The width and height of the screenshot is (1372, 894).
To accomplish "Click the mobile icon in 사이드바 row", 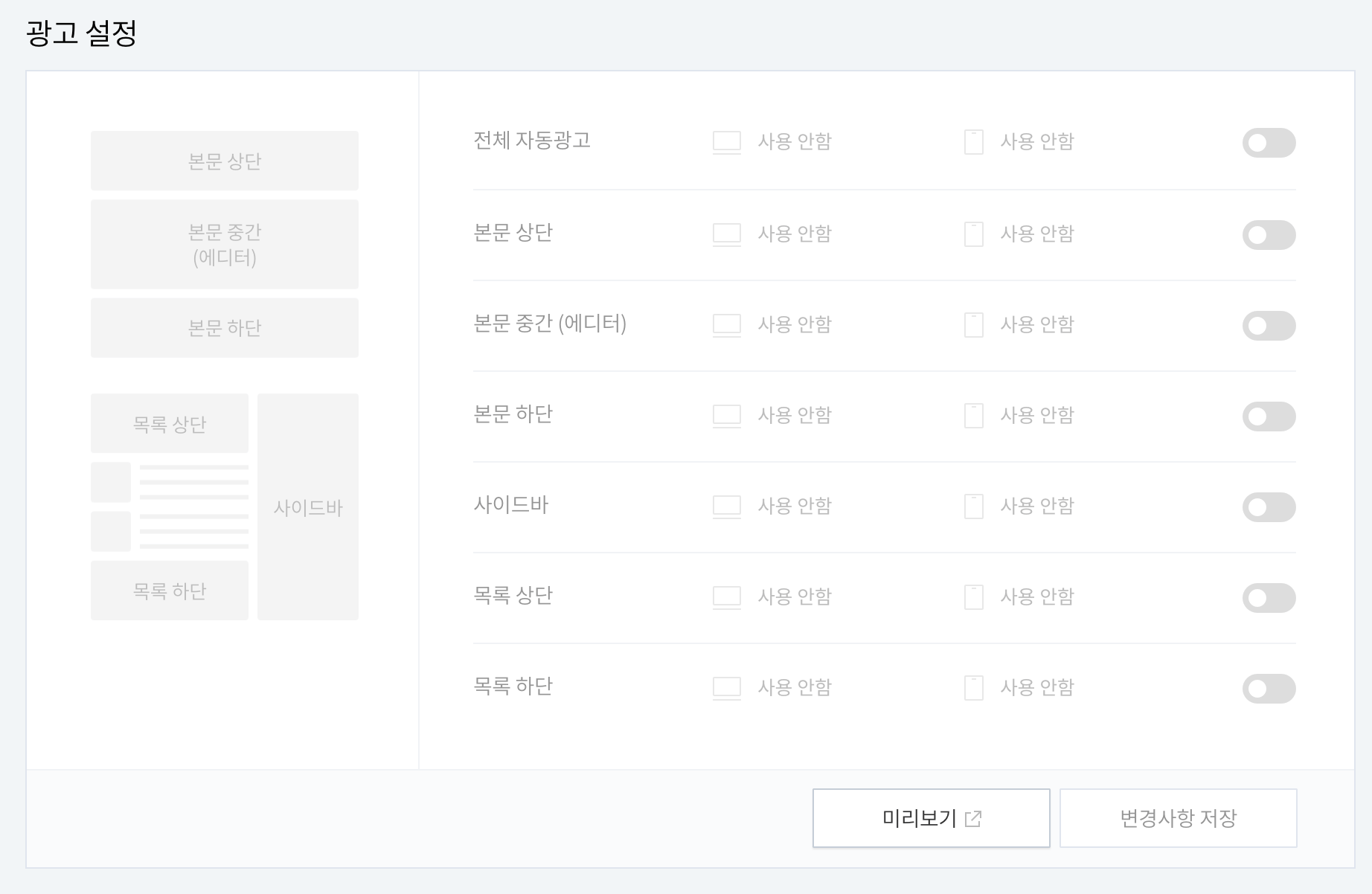I will click(973, 506).
